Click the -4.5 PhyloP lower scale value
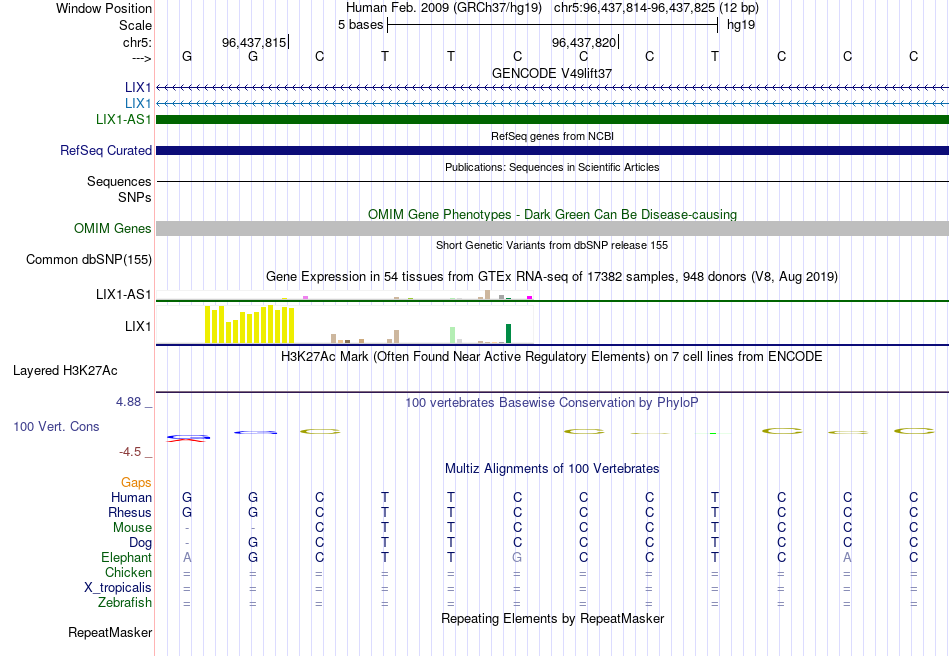This screenshot has width=950, height=656. [130, 451]
